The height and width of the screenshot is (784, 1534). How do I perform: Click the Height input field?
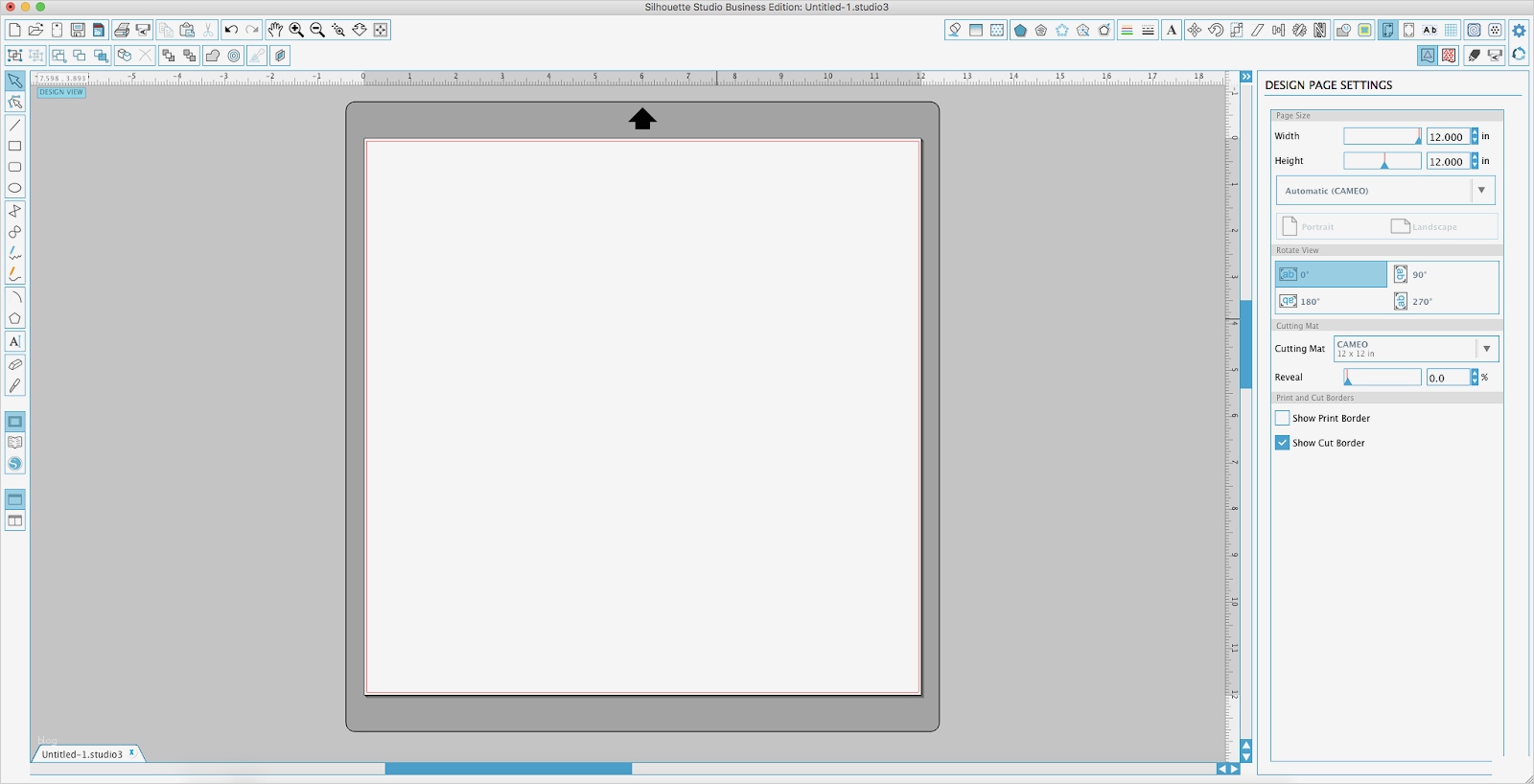point(1448,162)
